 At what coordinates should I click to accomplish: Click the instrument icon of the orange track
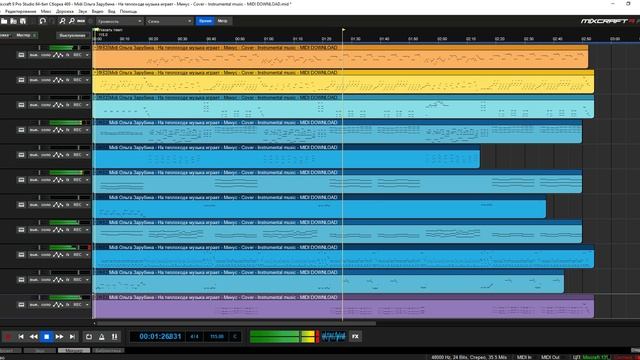(x=21, y=55)
